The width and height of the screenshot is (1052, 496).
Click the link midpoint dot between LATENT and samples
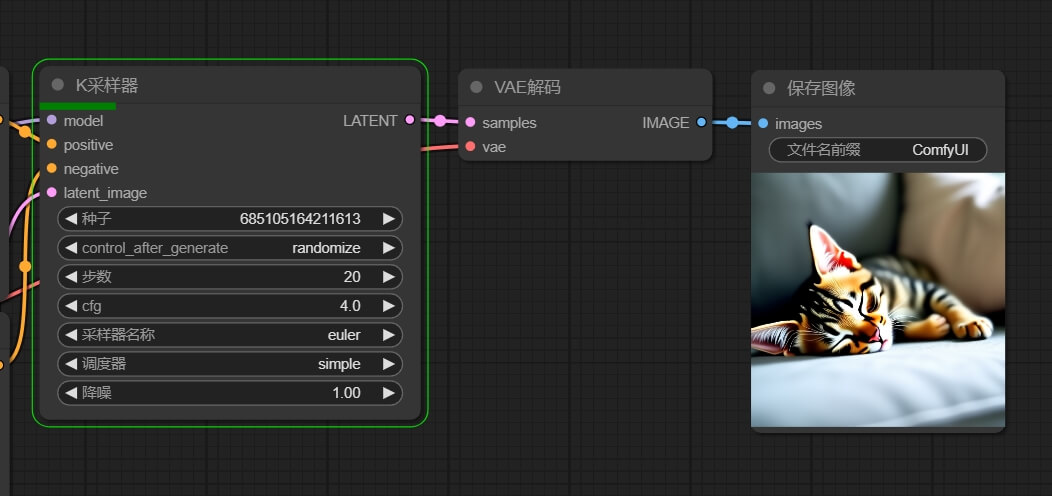click(439, 121)
